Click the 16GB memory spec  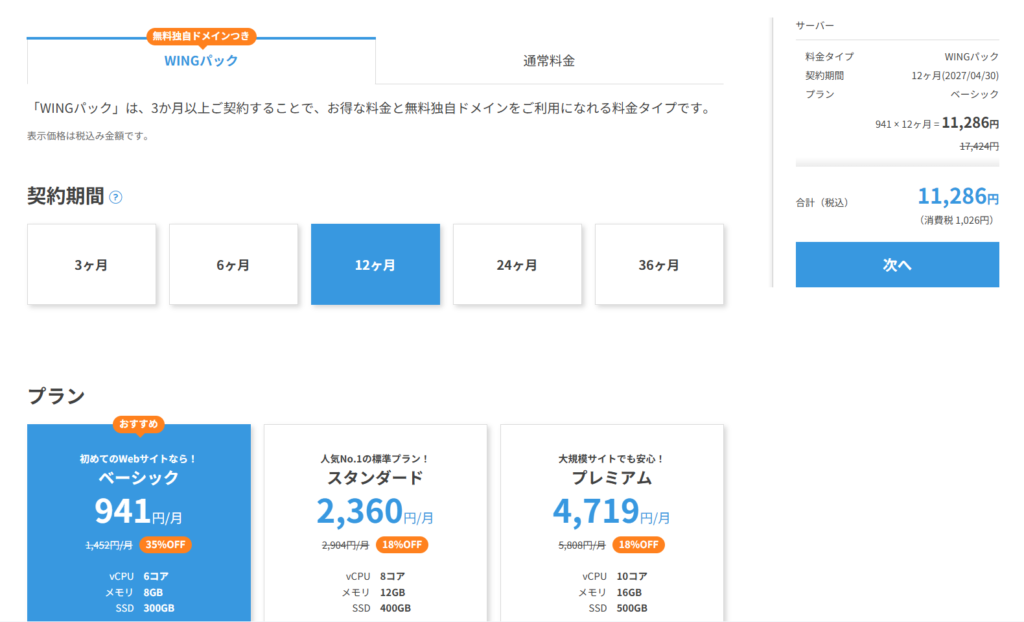[x=629, y=593]
